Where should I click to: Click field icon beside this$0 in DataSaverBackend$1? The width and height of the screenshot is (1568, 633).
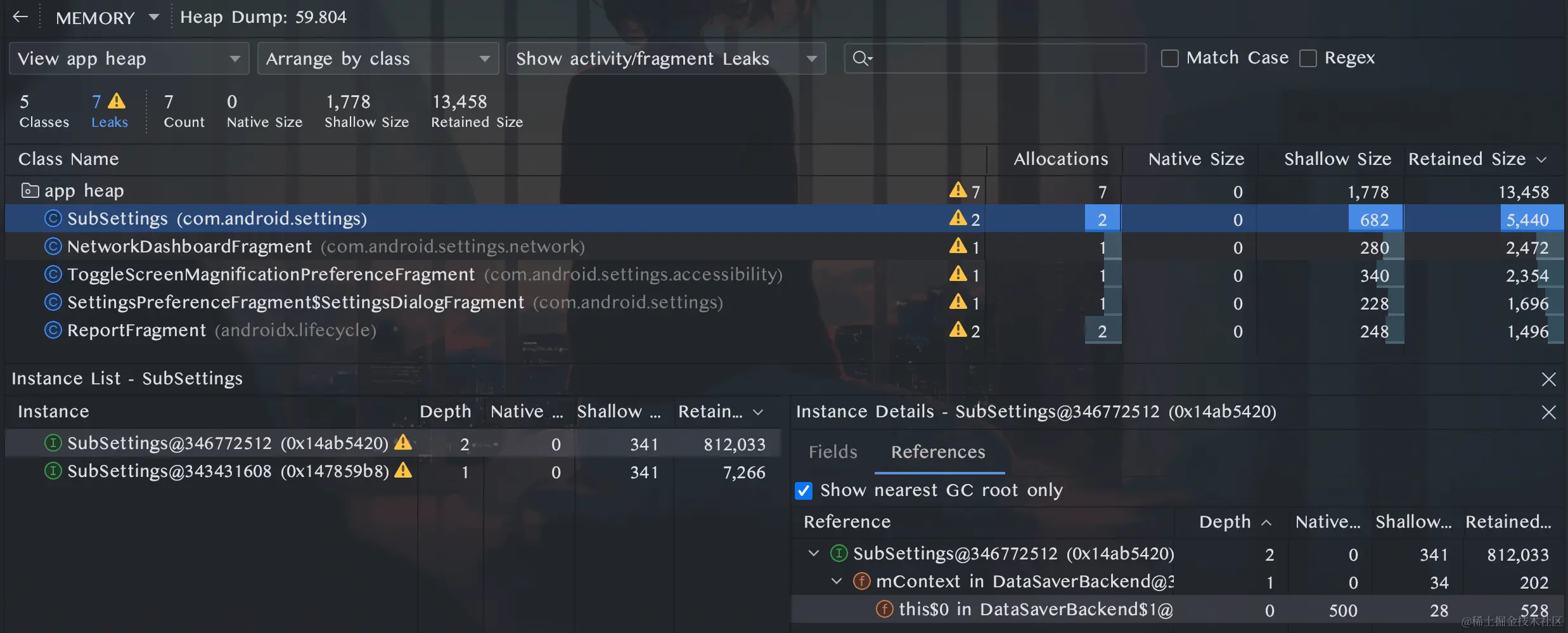coord(884,610)
